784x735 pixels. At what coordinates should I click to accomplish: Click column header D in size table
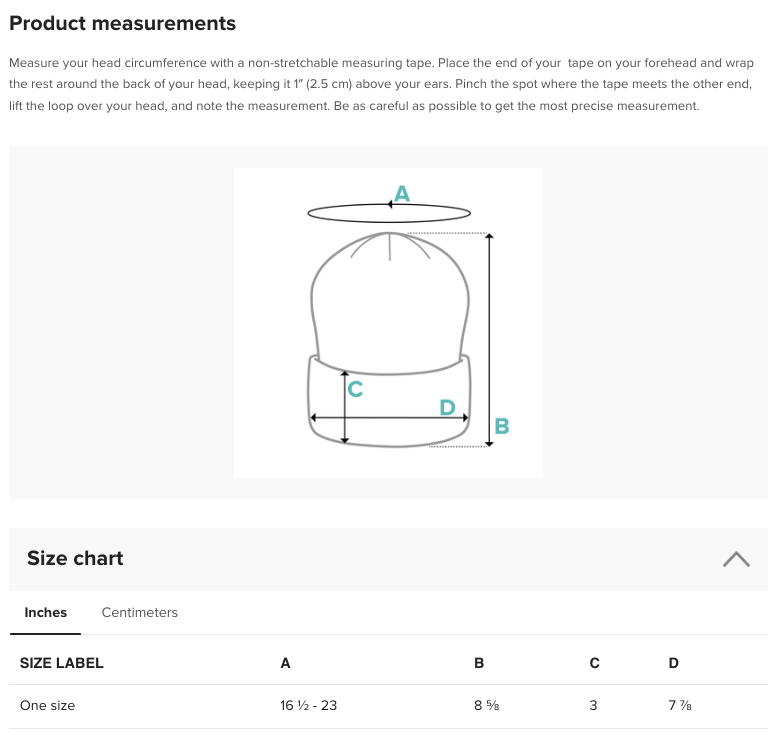pyautogui.click(x=674, y=663)
